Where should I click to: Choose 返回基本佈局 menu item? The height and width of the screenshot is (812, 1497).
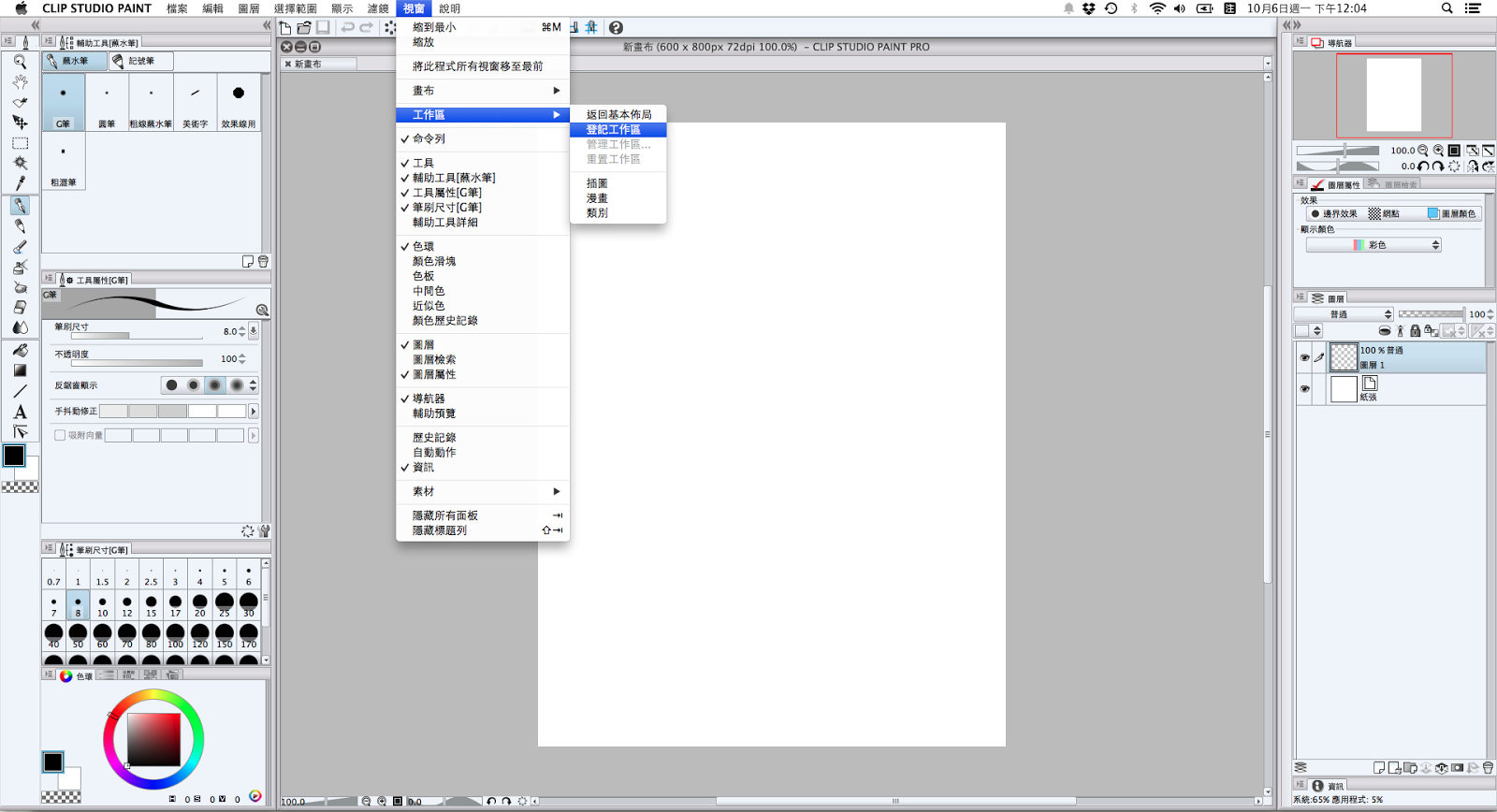pyautogui.click(x=618, y=115)
